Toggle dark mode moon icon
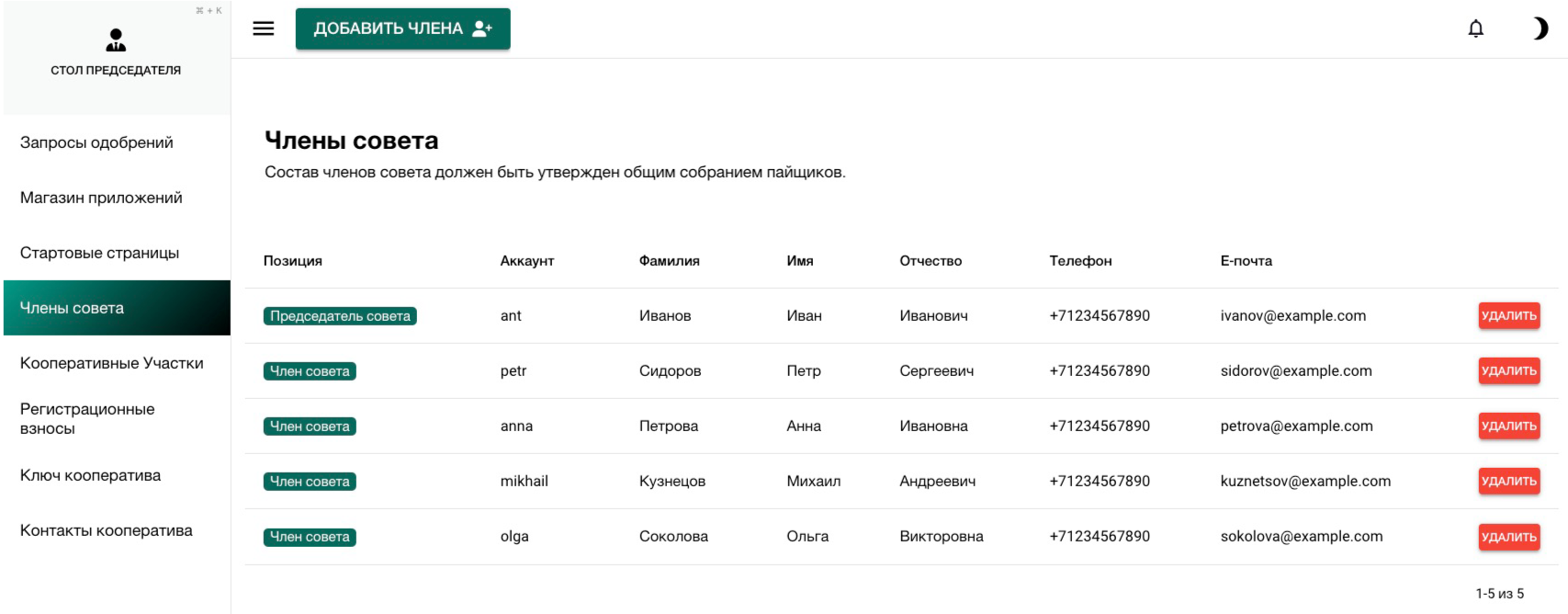 1540,28
